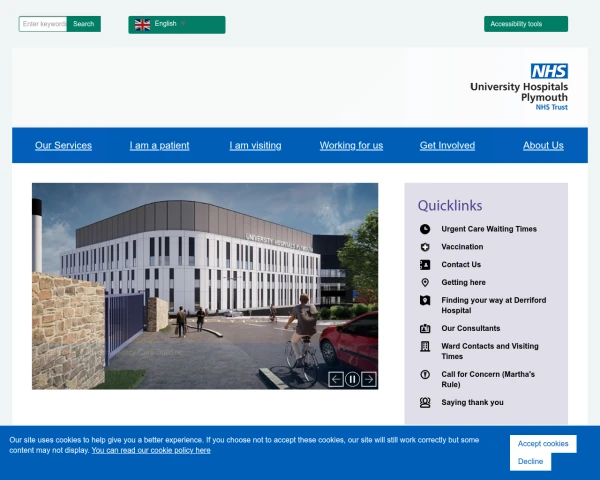Open Urgent Care Waiting Times link
This screenshot has height=480, width=600.
(489, 229)
